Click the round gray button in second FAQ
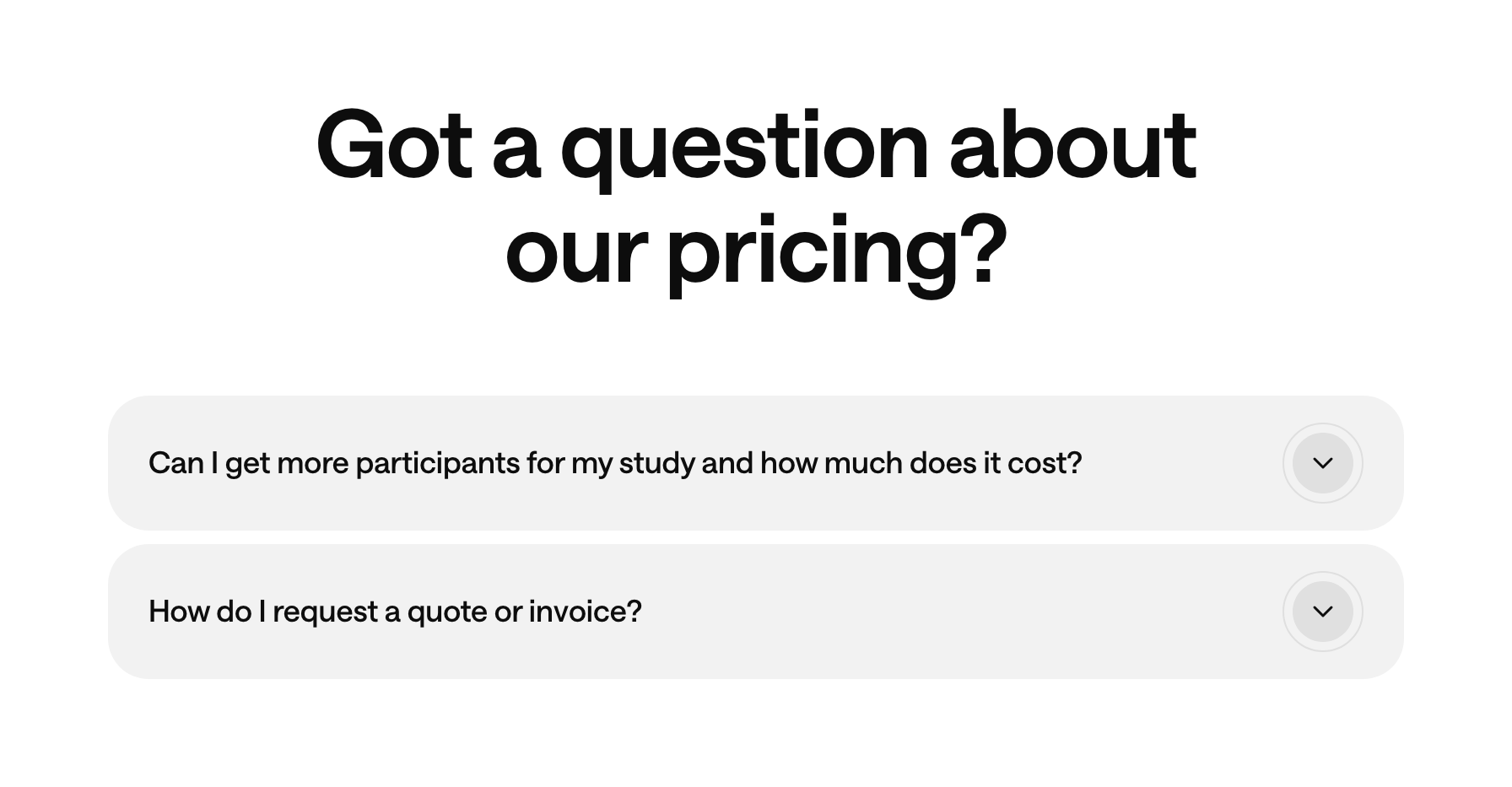1512x787 pixels. (1322, 612)
